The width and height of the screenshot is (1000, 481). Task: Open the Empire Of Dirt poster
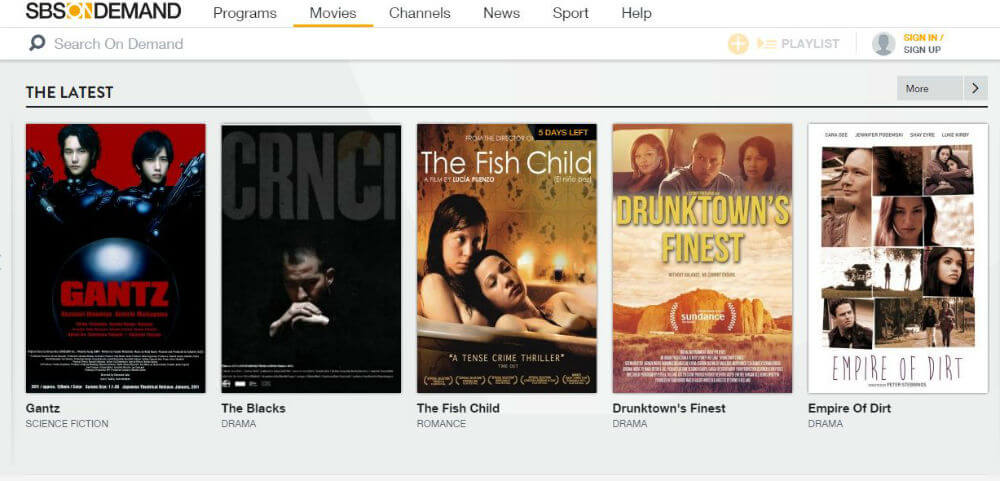coord(898,258)
